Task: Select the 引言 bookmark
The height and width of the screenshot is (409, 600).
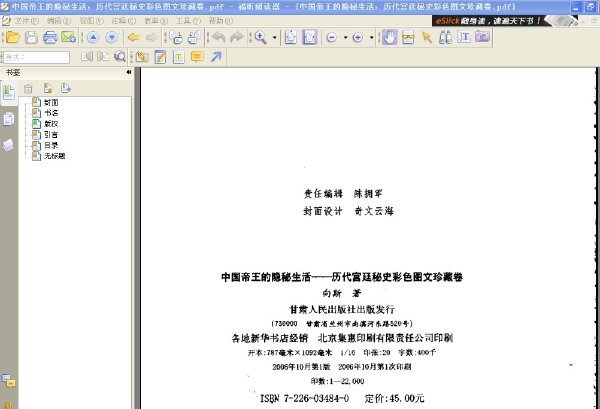Action: point(51,134)
